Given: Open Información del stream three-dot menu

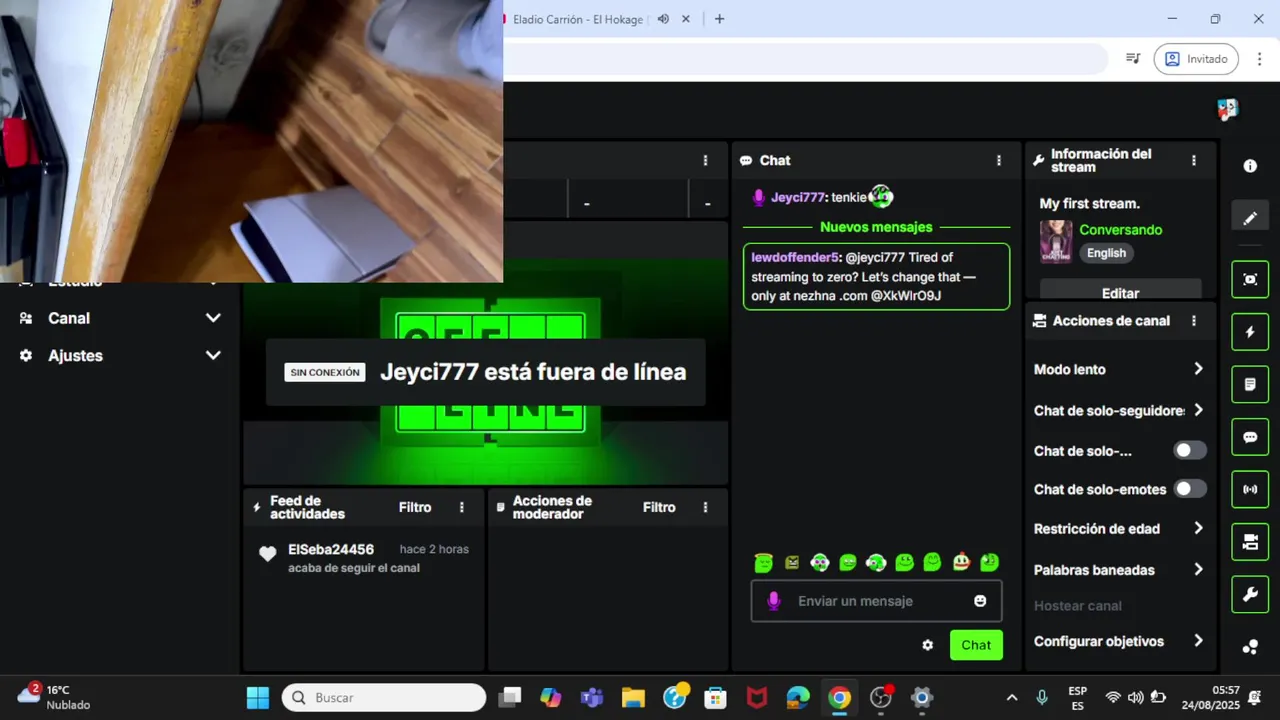Looking at the screenshot, I should pos(1193,160).
